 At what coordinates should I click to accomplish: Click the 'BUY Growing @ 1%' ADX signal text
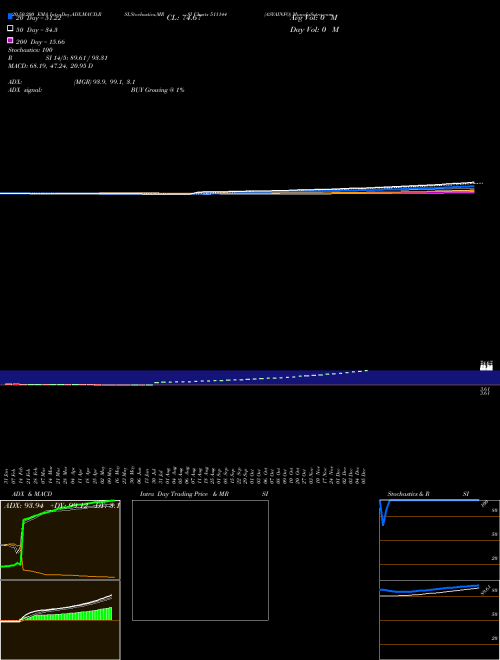click(x=157, y=90)
